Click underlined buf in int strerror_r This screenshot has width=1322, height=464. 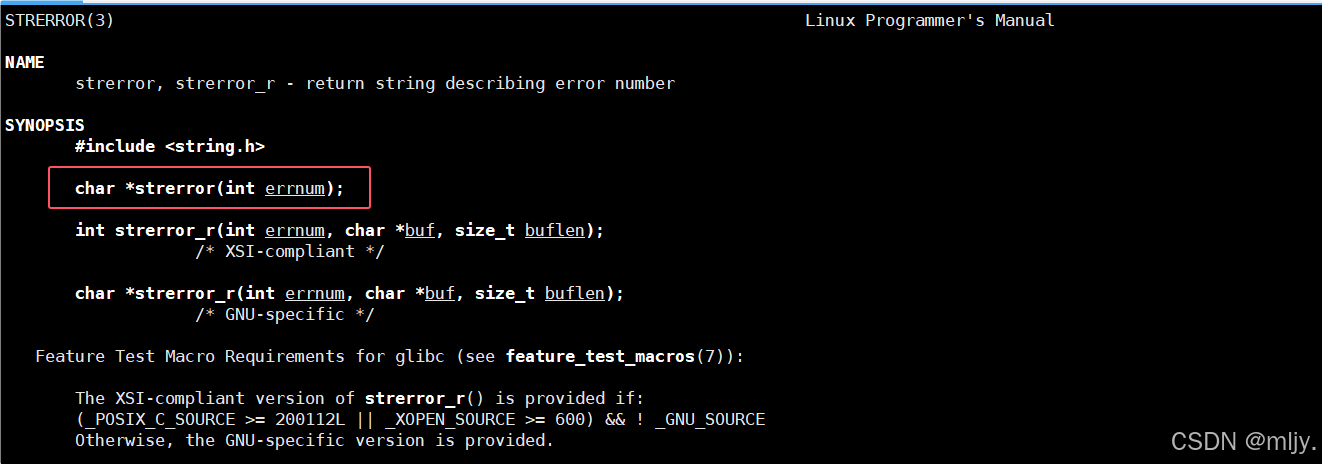[420, 230]
